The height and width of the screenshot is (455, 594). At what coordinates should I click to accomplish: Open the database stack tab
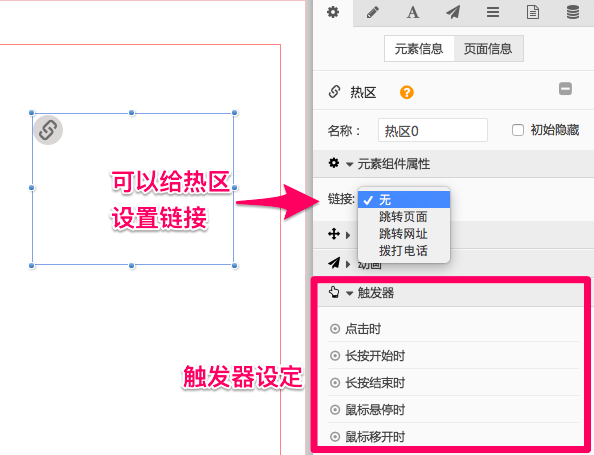[x=573, y=12]
